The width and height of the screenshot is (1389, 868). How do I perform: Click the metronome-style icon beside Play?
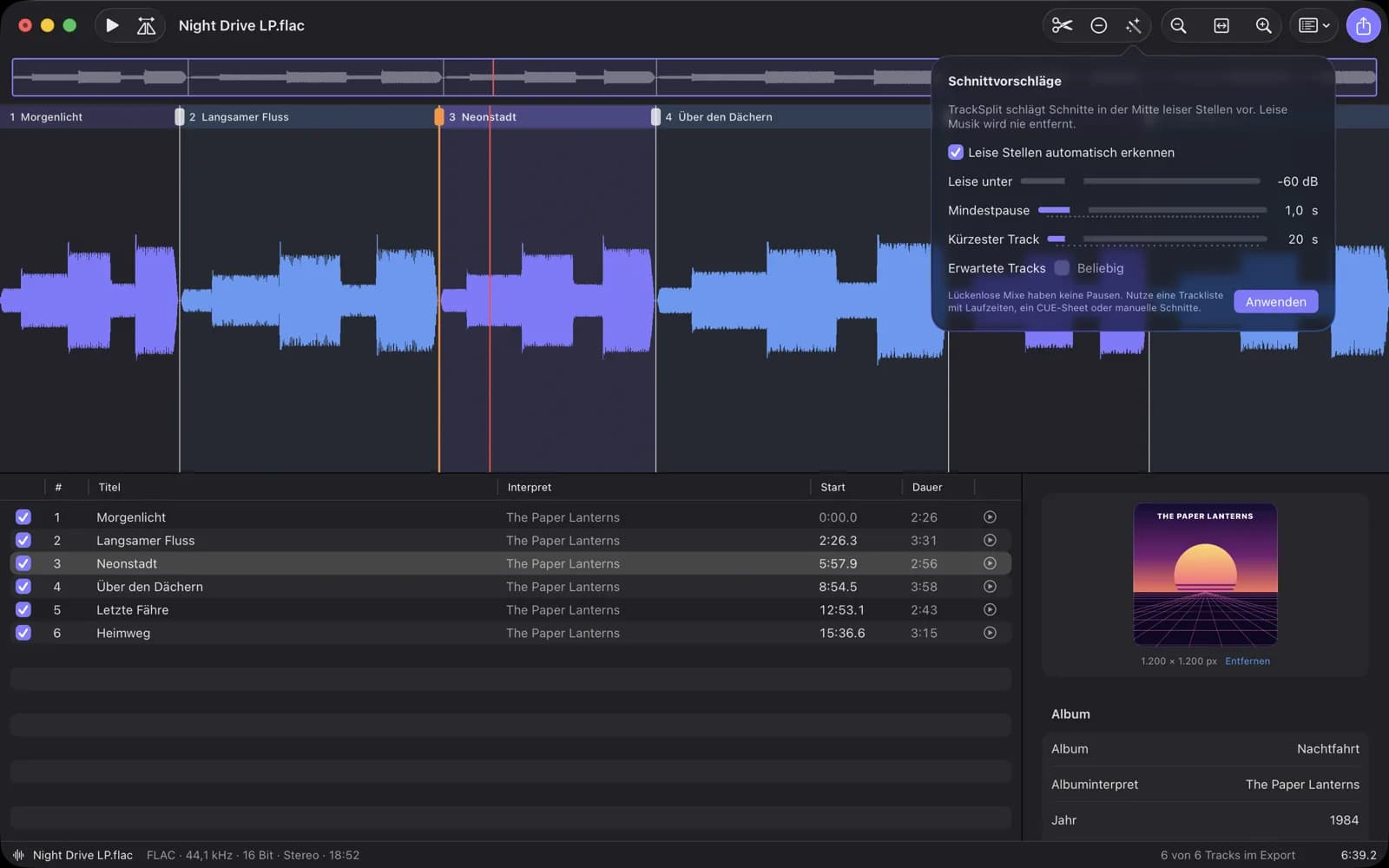[x=146, y=26]
